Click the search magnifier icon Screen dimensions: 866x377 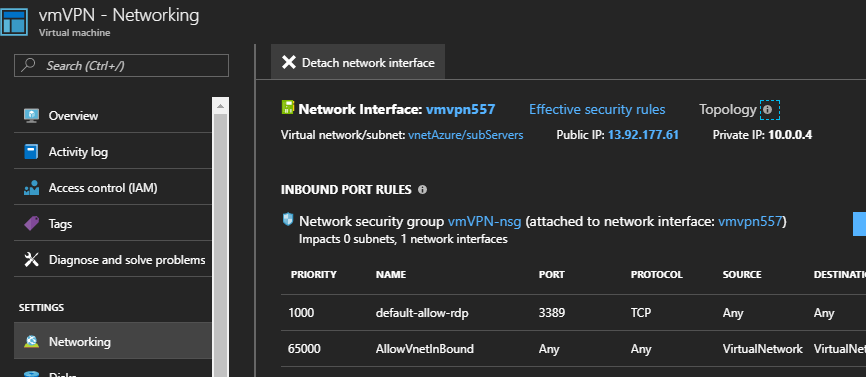point(29,65)
